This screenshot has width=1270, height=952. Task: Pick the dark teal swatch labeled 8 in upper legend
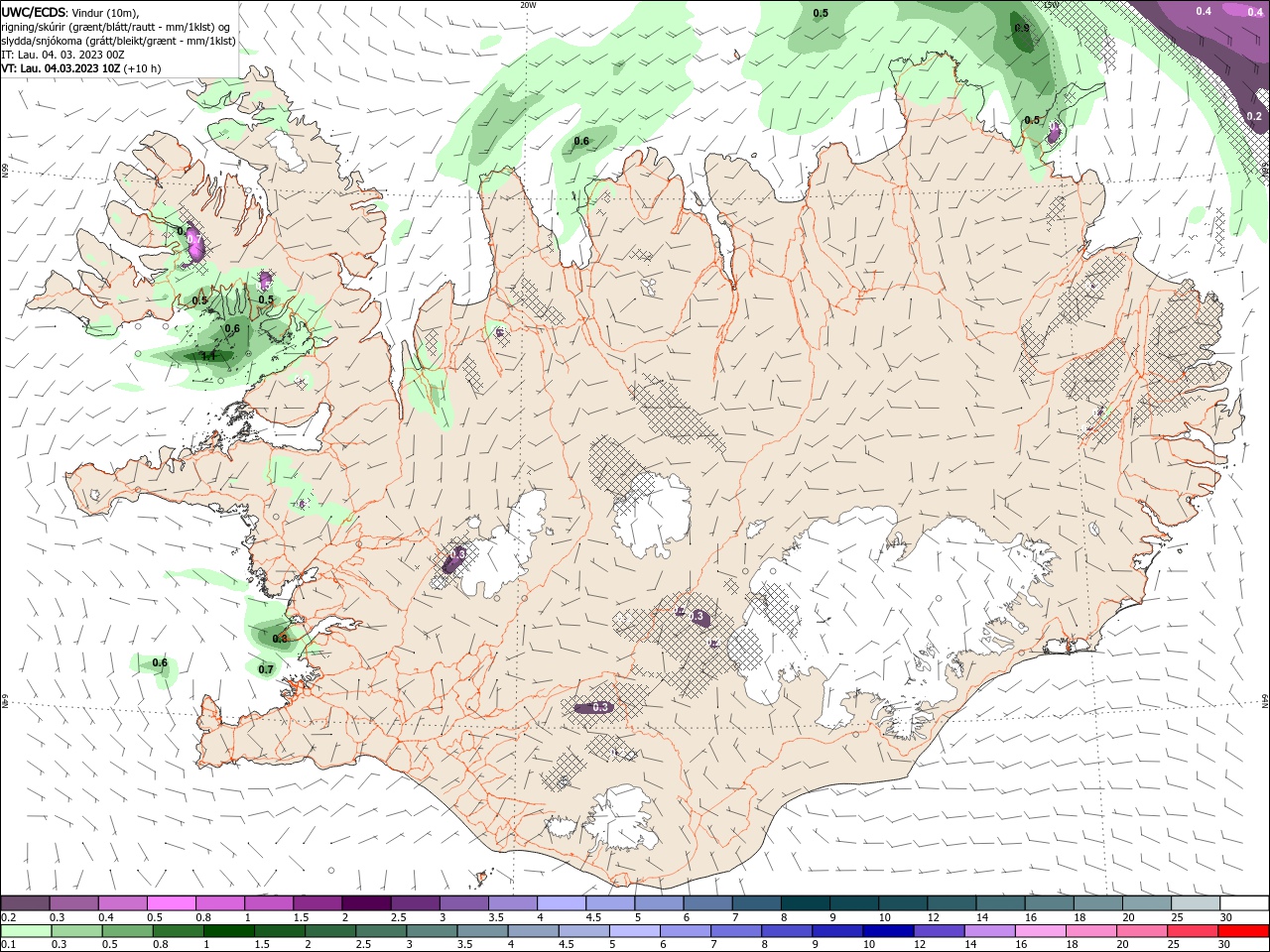point(806,903)
